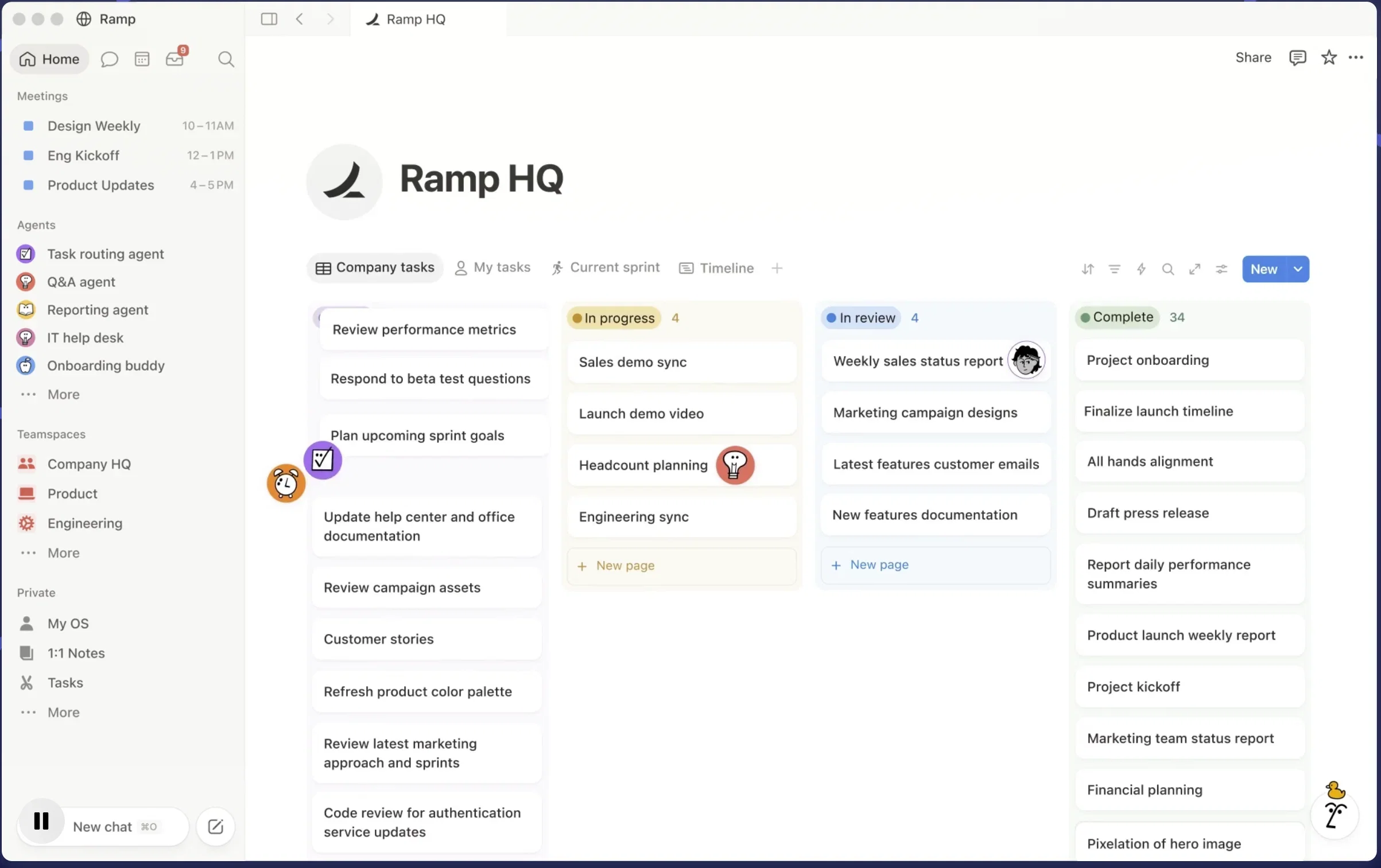
Task: Add New page in In progress column
Action: point(681,566)
